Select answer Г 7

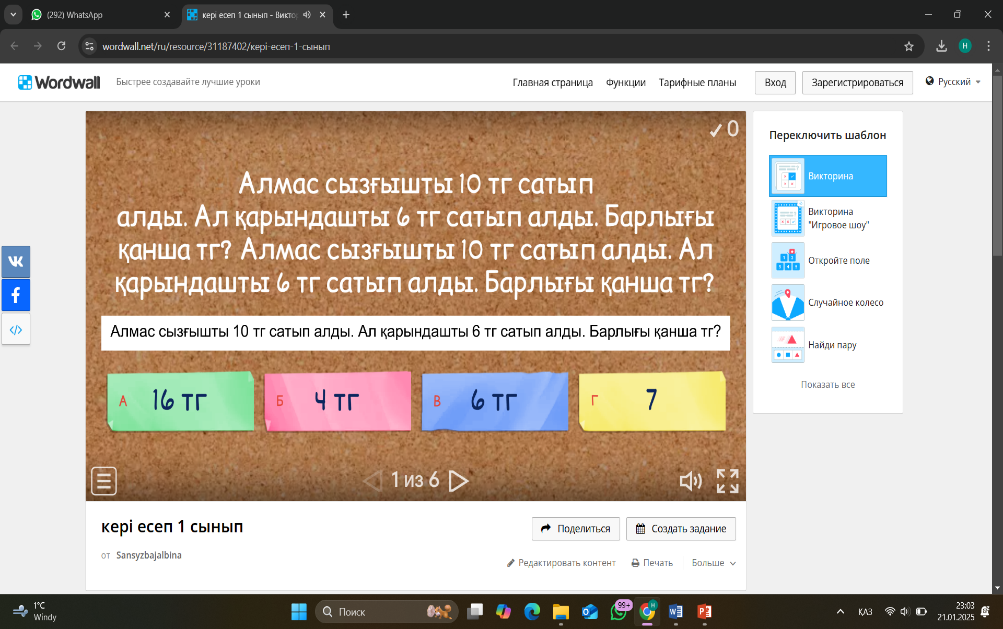click(652, 401)
